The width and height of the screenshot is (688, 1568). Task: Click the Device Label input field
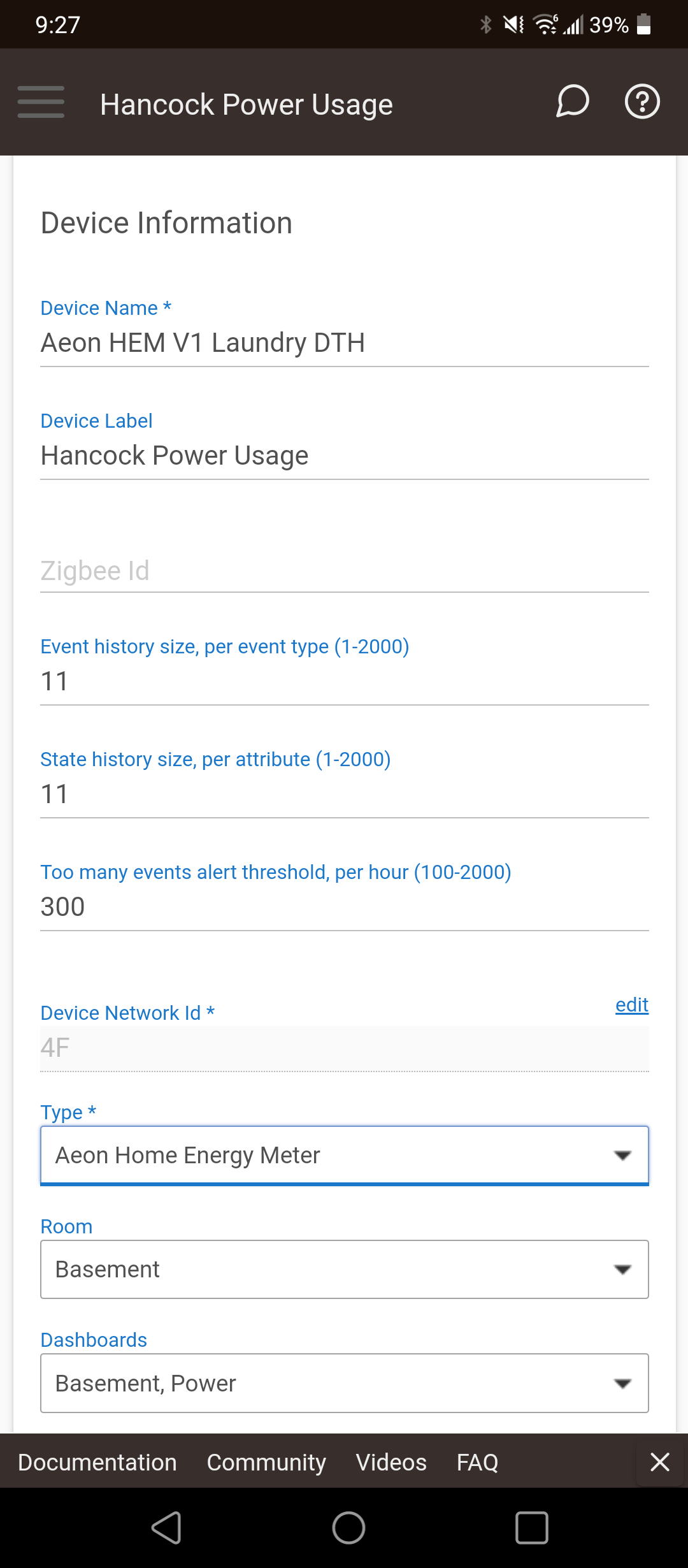pyautogui.click(x=345, y=456)
